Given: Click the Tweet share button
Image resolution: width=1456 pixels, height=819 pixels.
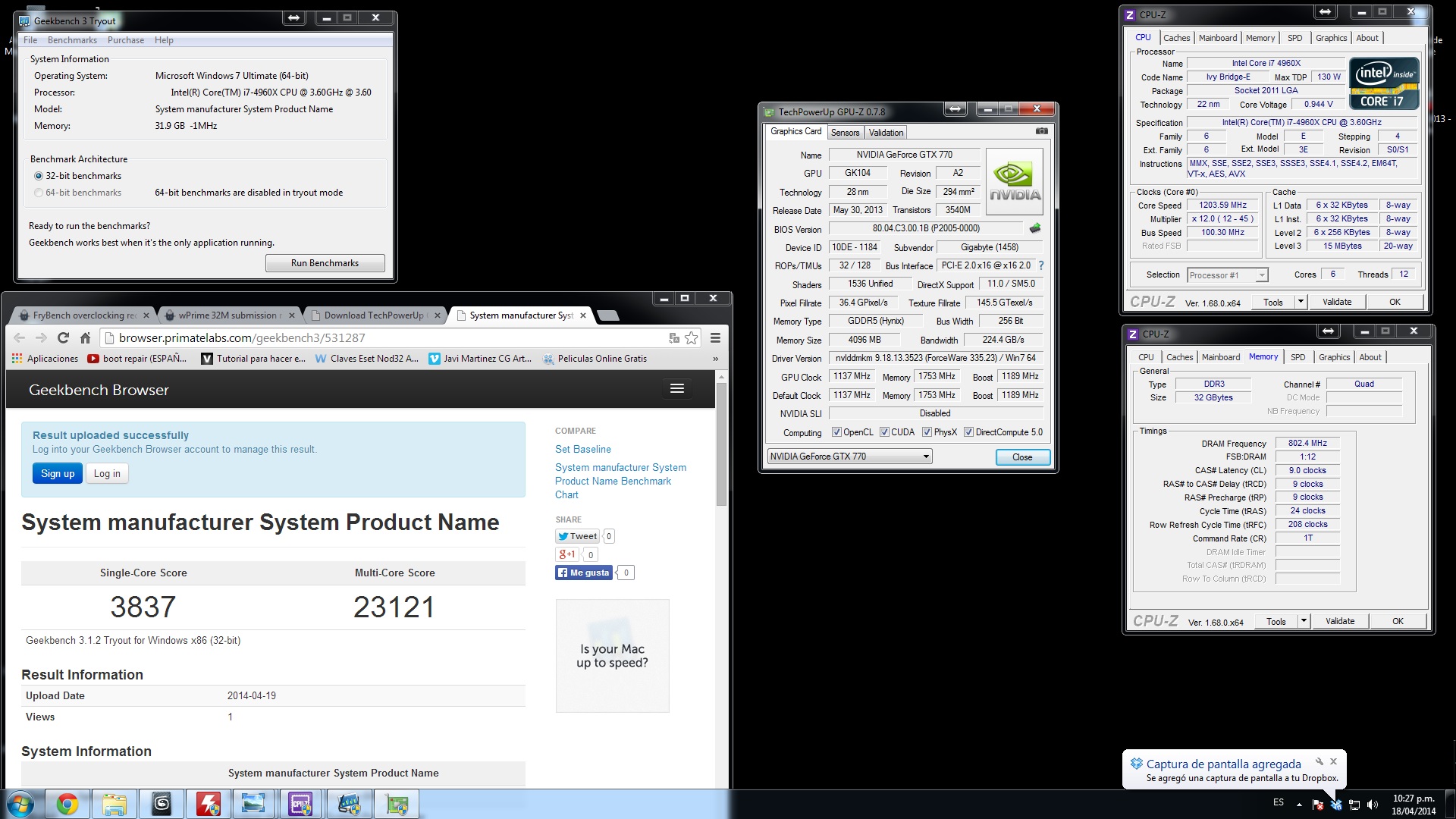Looking at the screenshot, I should tap(578, 536).
